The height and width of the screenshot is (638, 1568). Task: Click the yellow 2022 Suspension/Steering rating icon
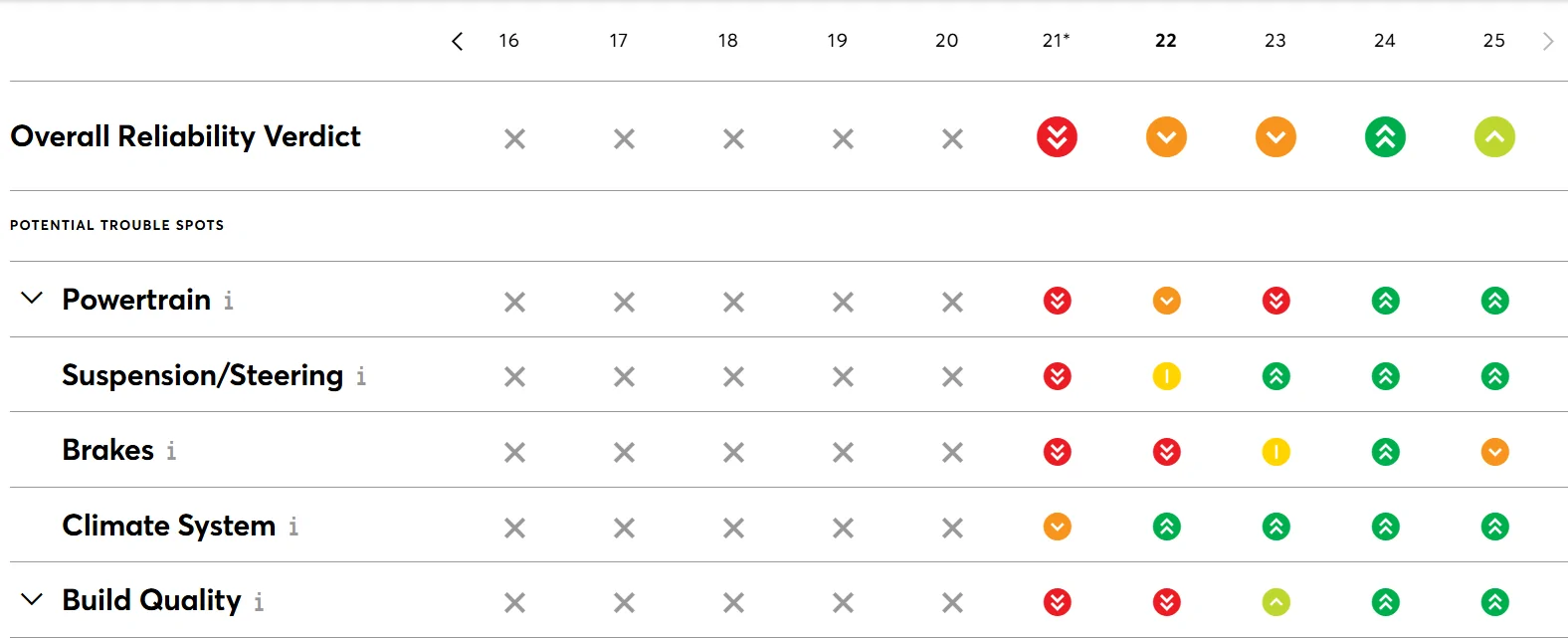pyautogui.click(x=1166, y=376)
